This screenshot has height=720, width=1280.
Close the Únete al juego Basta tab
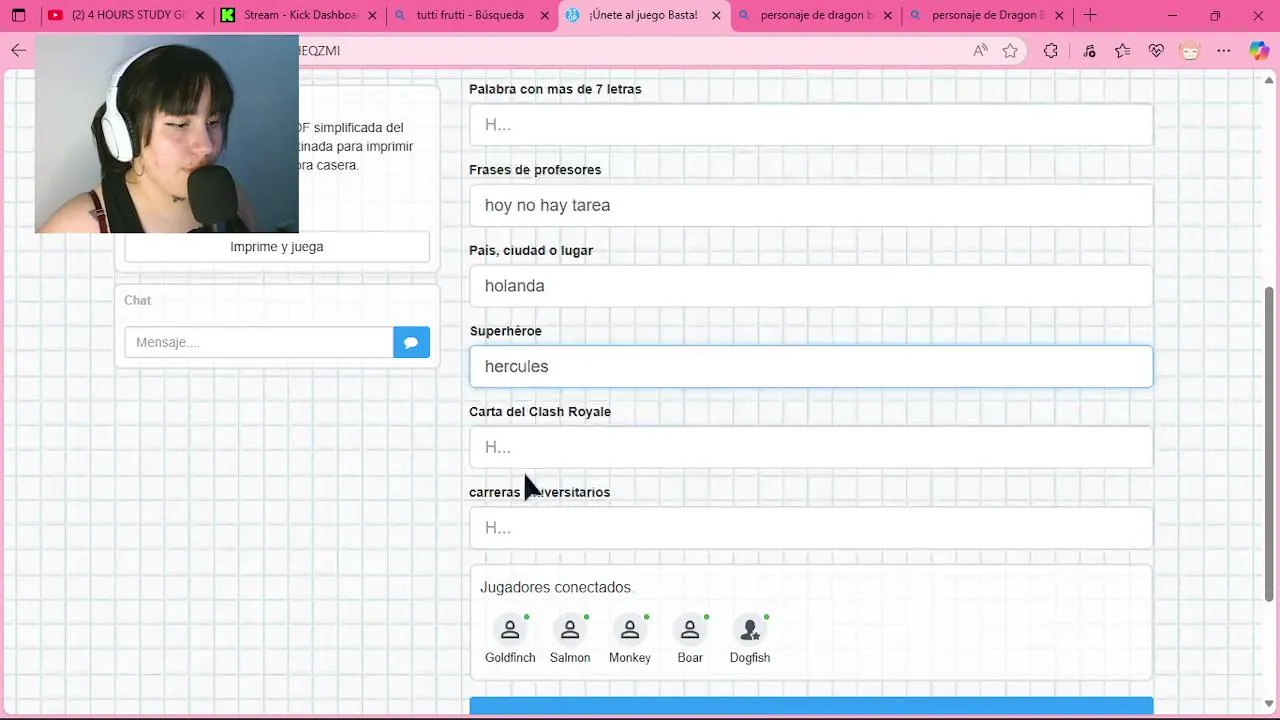(x=715, y=15)
